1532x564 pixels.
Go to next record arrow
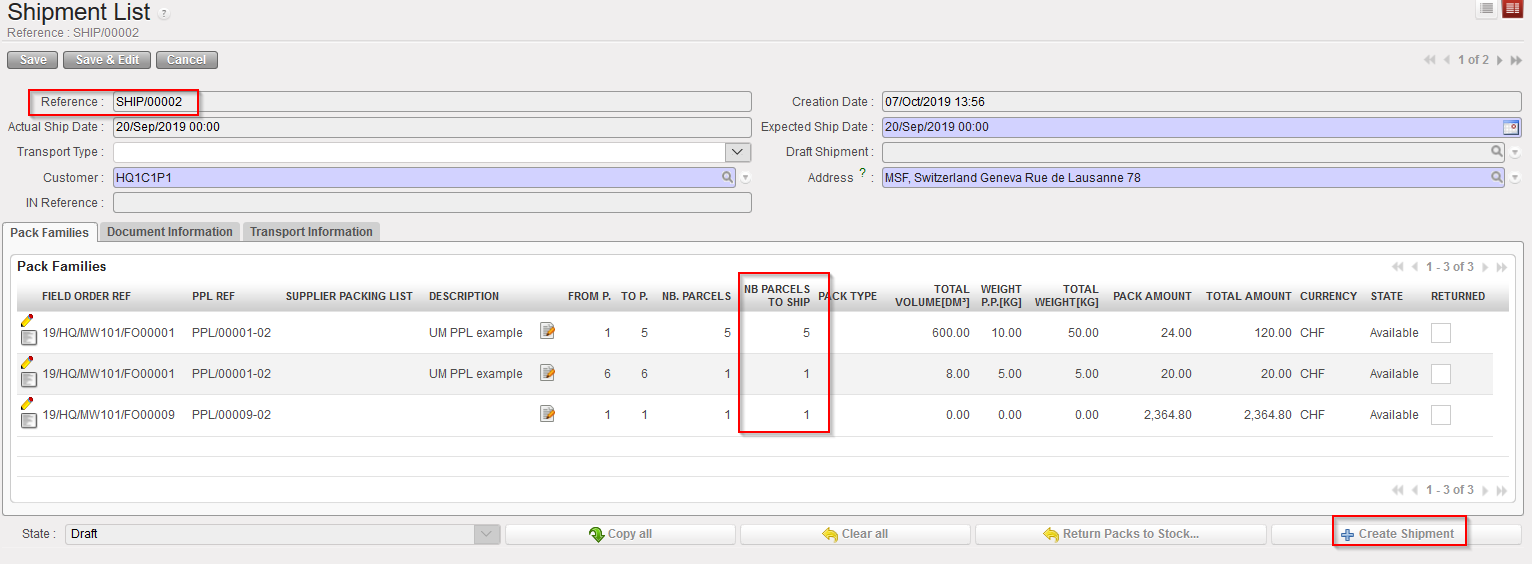click(x=1500, y=60)
